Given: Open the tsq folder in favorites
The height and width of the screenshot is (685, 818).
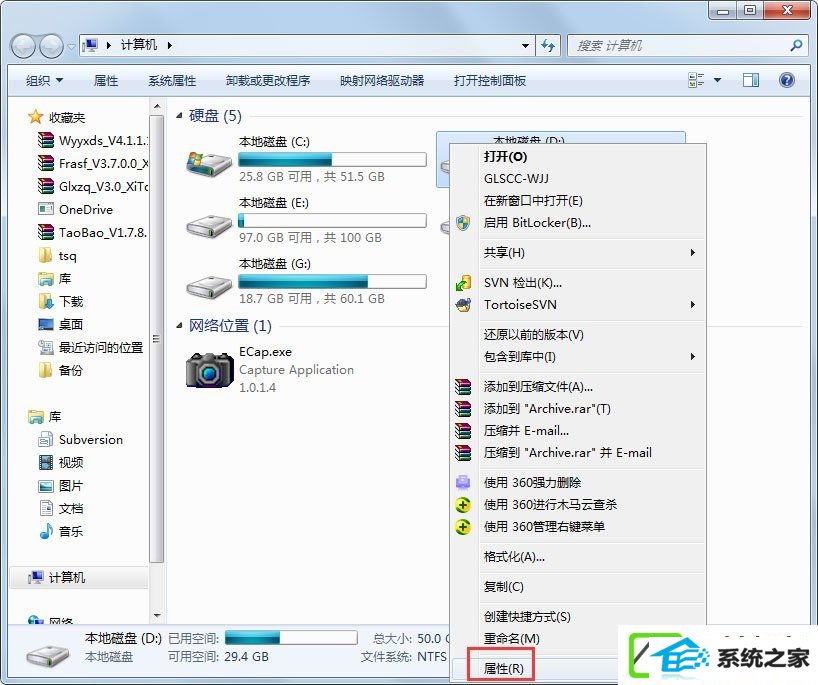Looking at the screenshot, I should [x=58, y=255].
